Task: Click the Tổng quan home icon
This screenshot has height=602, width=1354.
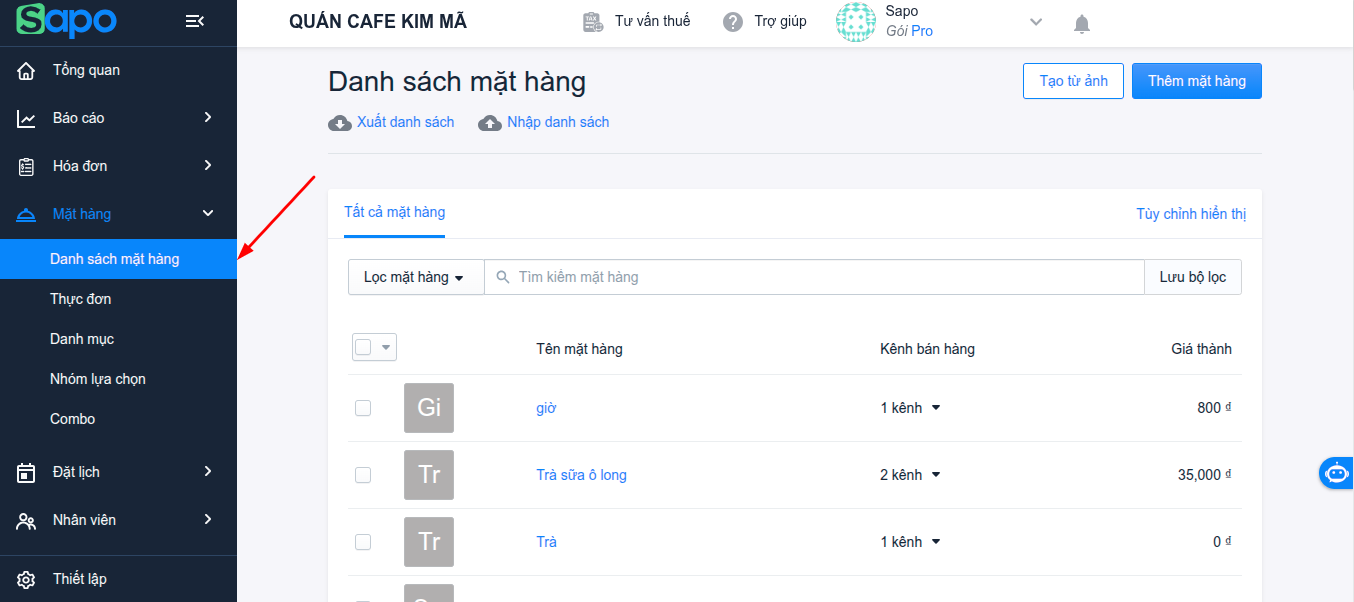Action: [27, 70]
